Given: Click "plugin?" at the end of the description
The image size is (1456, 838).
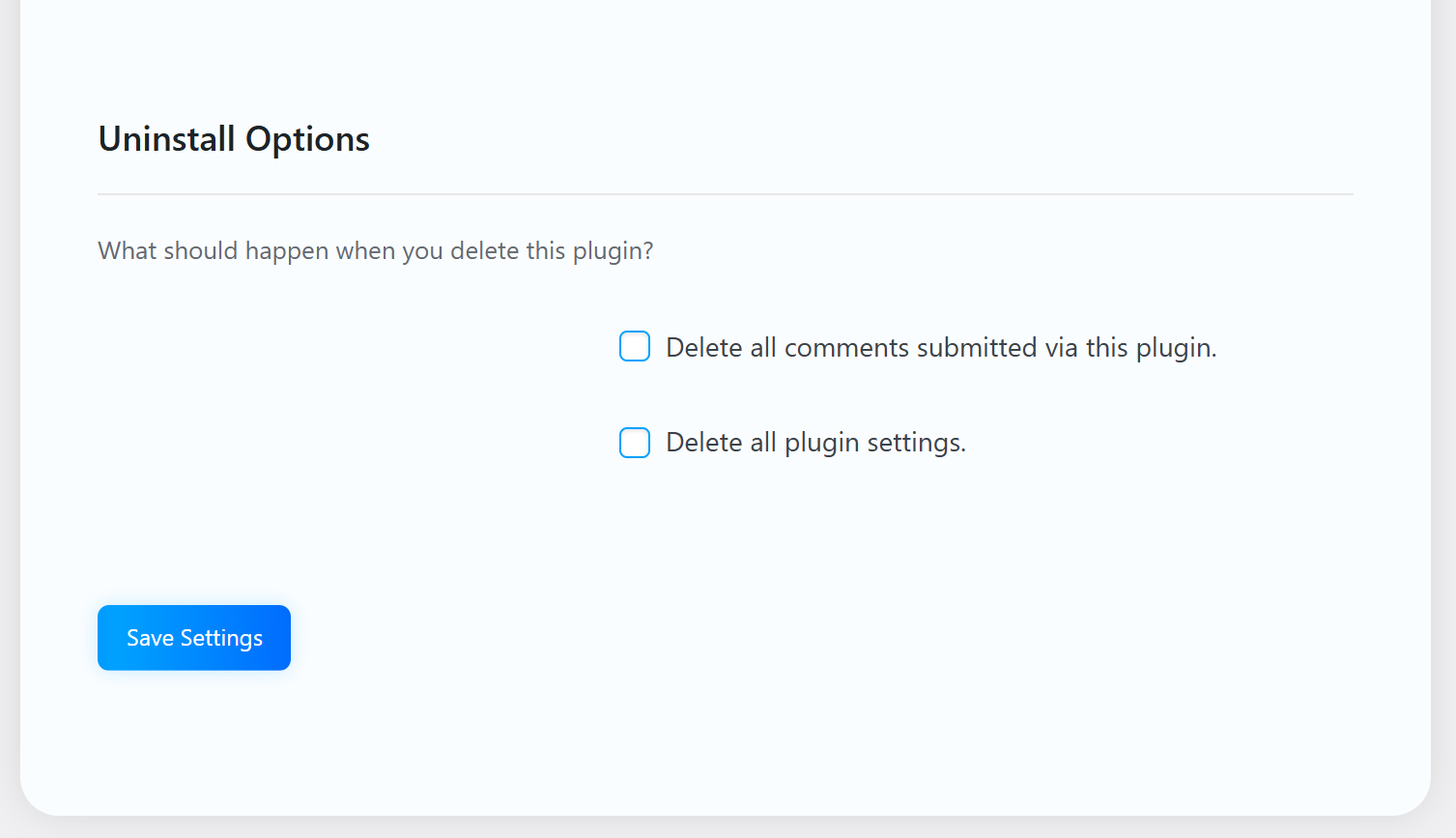Looking at the screenshot, I should click(x=613, y=251).
